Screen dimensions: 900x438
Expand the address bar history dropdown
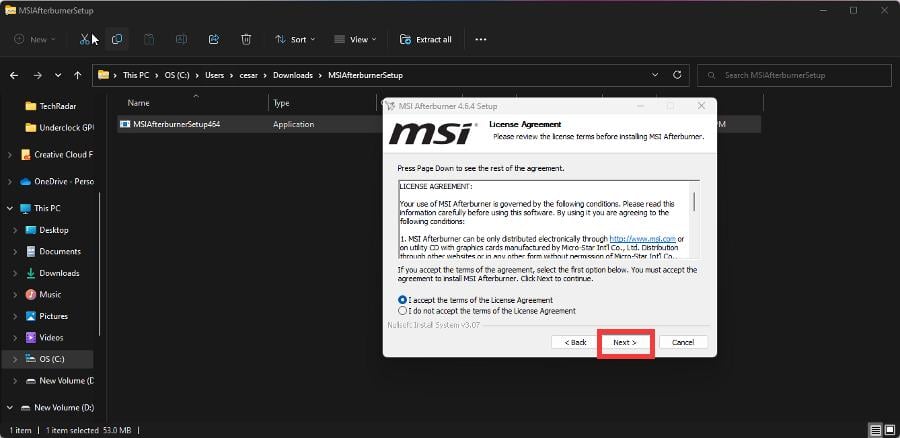coord(655,75)
